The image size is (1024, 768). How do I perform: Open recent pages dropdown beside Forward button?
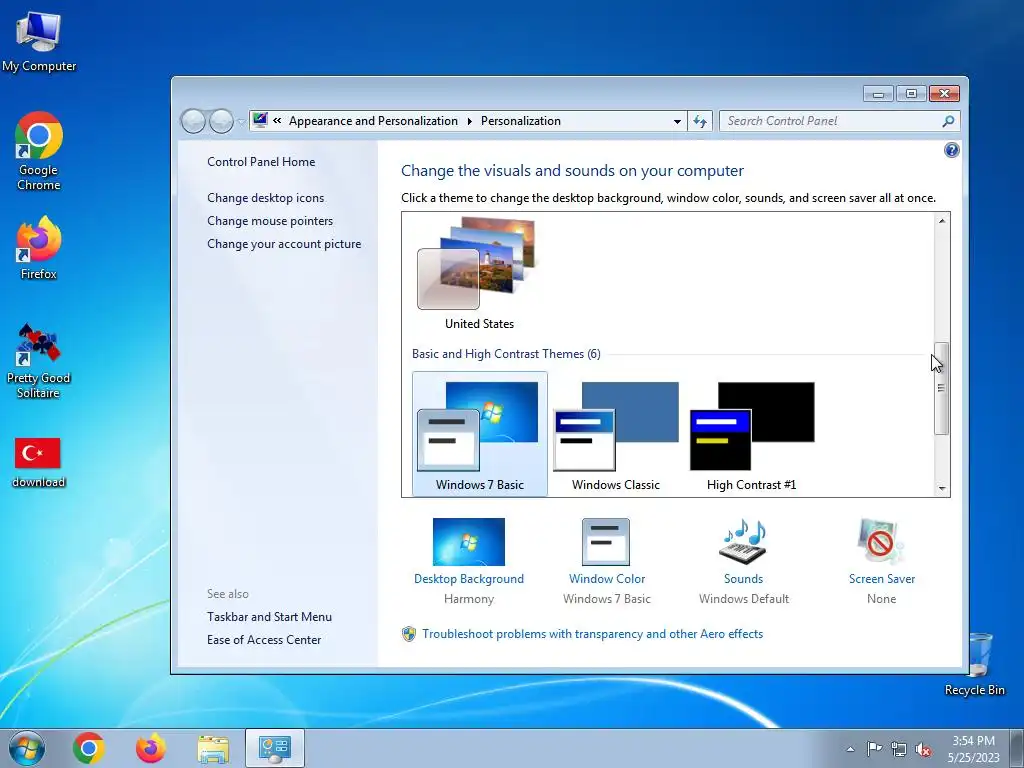[241, 121]
